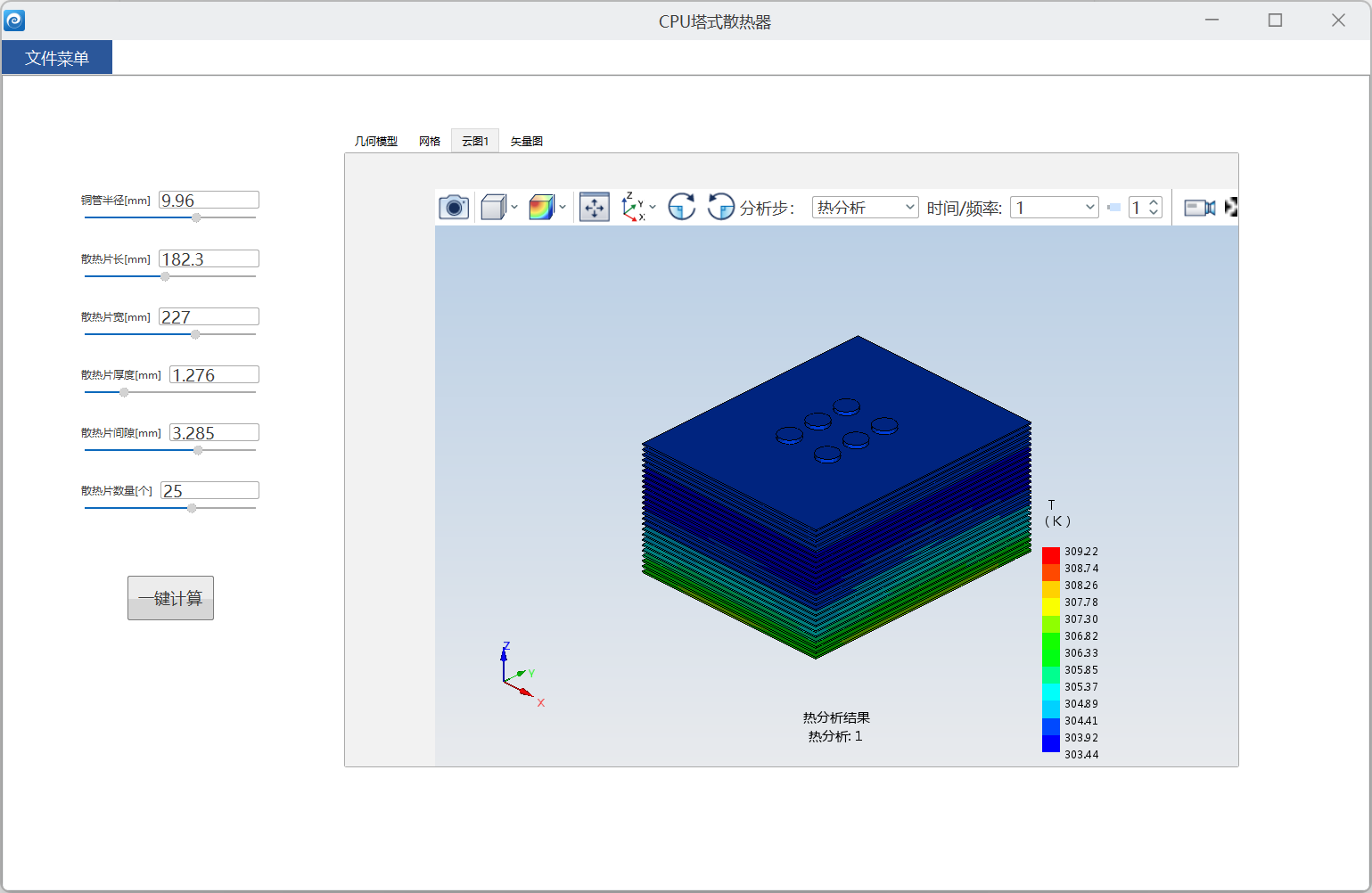
Task: Click the yellow legend swatch at 307.78
Action: pyautogui.click(x=1051, y=606)
